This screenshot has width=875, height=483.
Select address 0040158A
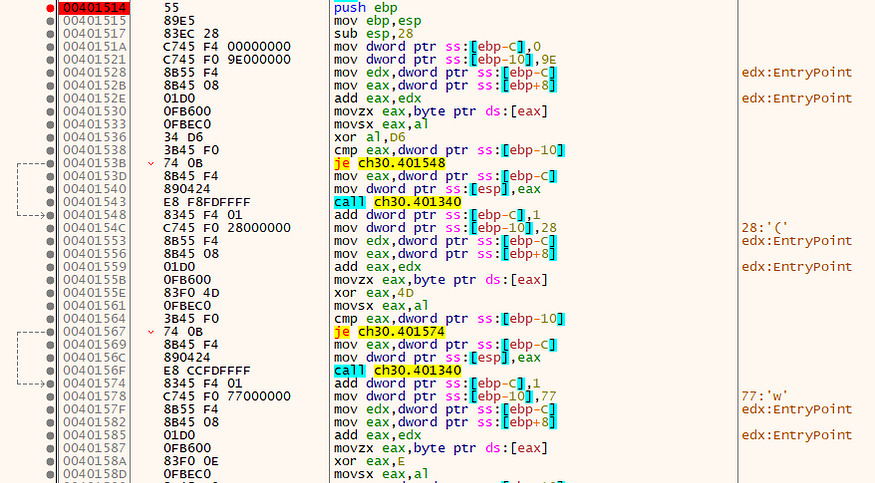pyautogui.click(x=94, y=461)
